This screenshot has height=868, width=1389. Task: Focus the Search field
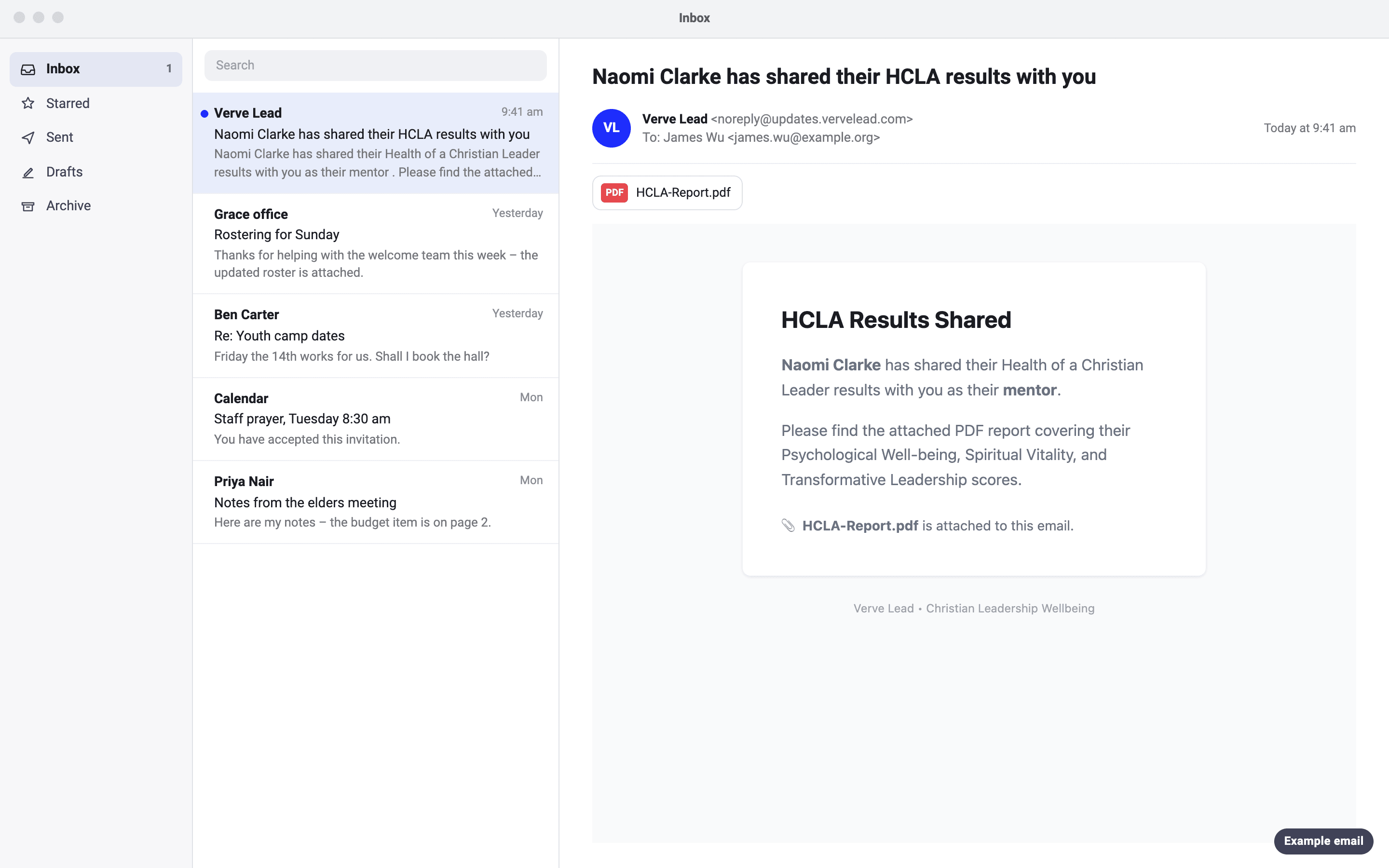point(375,66)
